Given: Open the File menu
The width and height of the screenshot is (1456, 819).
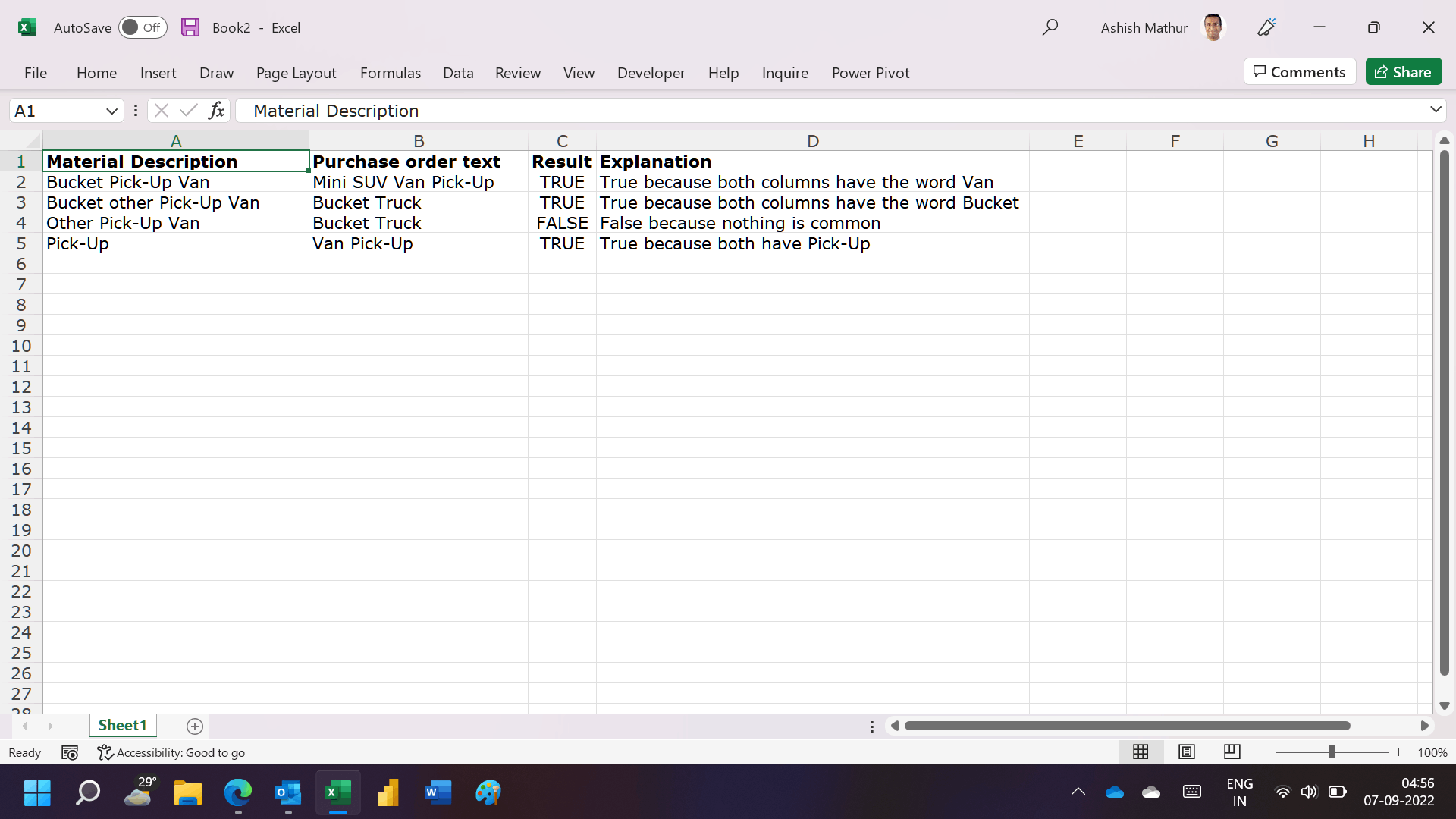Looking at the screenshot, I should pyautogui.click(x=36, y=73).
